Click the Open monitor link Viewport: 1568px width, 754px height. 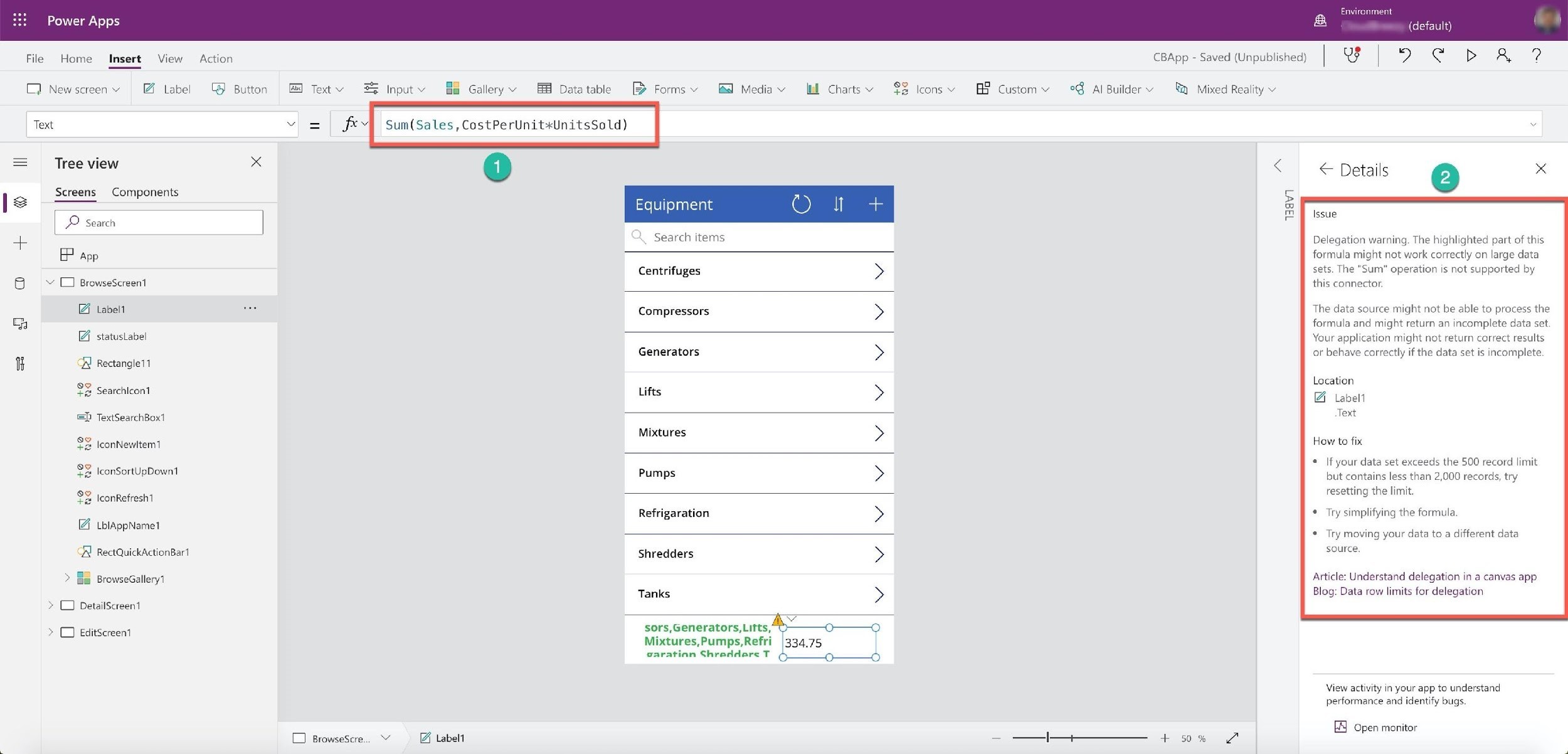click(1384, 728)
